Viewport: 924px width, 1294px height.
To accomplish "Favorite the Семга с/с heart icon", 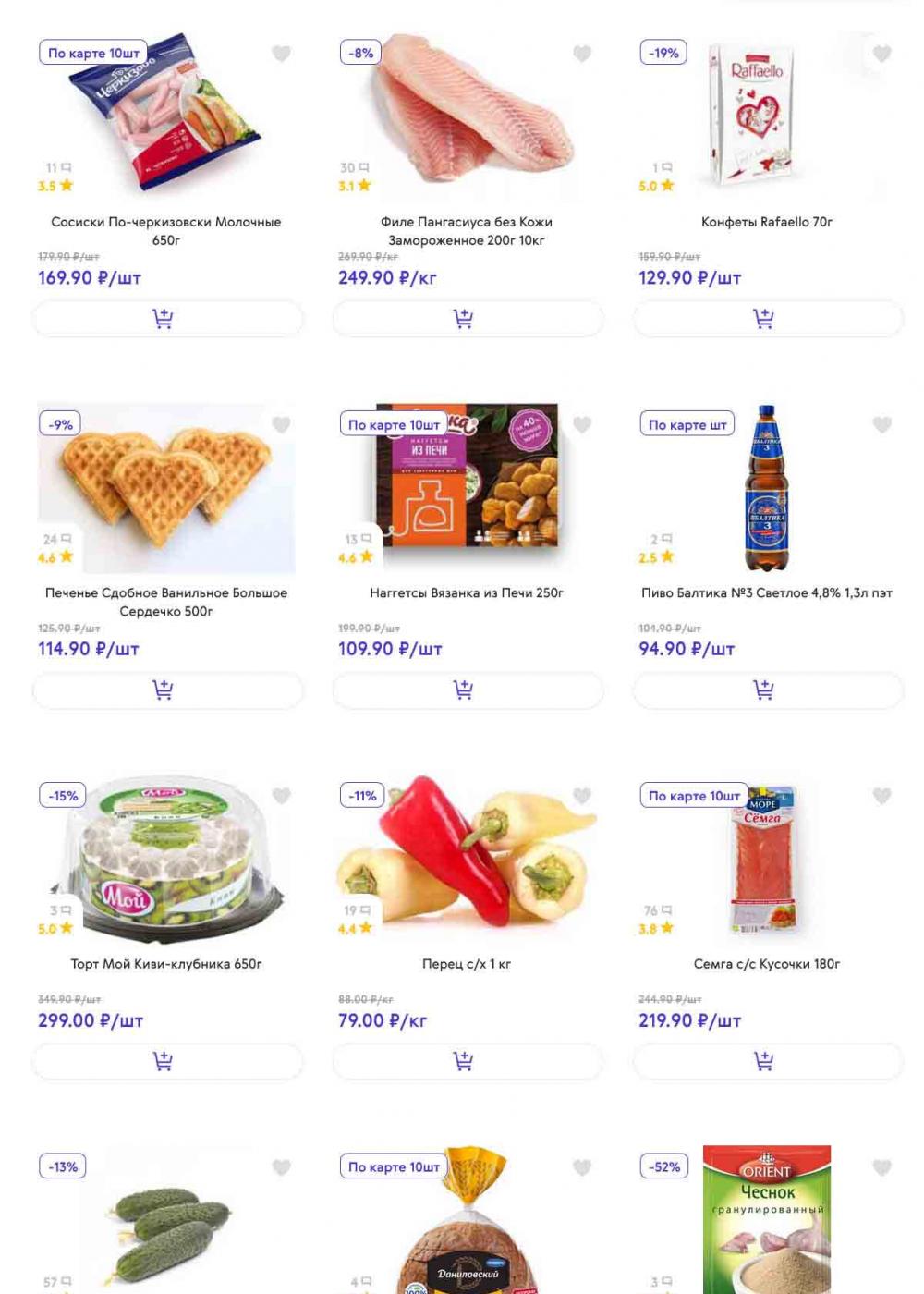I will pyautogui.click(x=882, y=796).
